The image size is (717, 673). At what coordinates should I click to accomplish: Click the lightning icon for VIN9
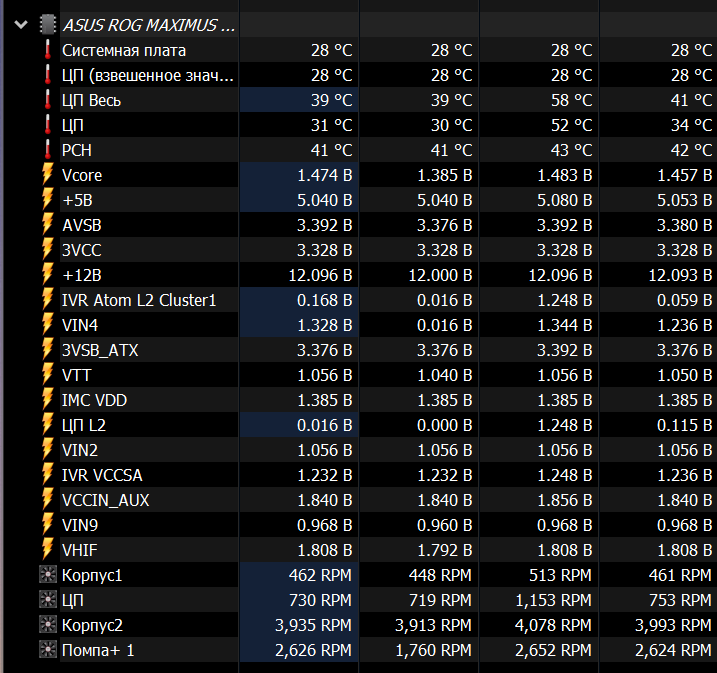(x=48, y=525)
